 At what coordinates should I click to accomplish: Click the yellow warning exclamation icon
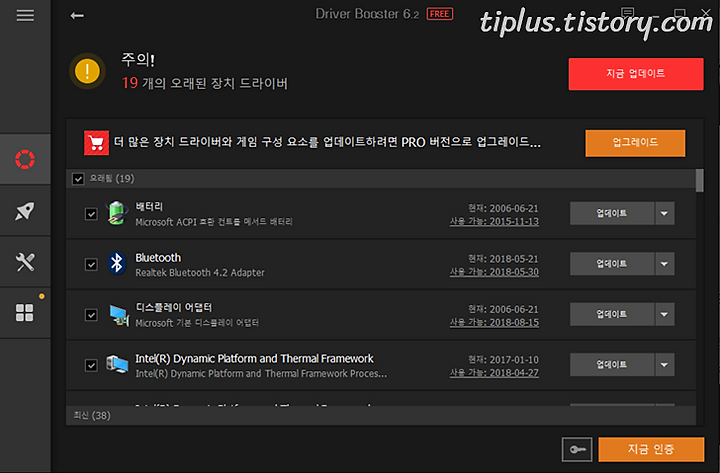[x=87, y=72]
